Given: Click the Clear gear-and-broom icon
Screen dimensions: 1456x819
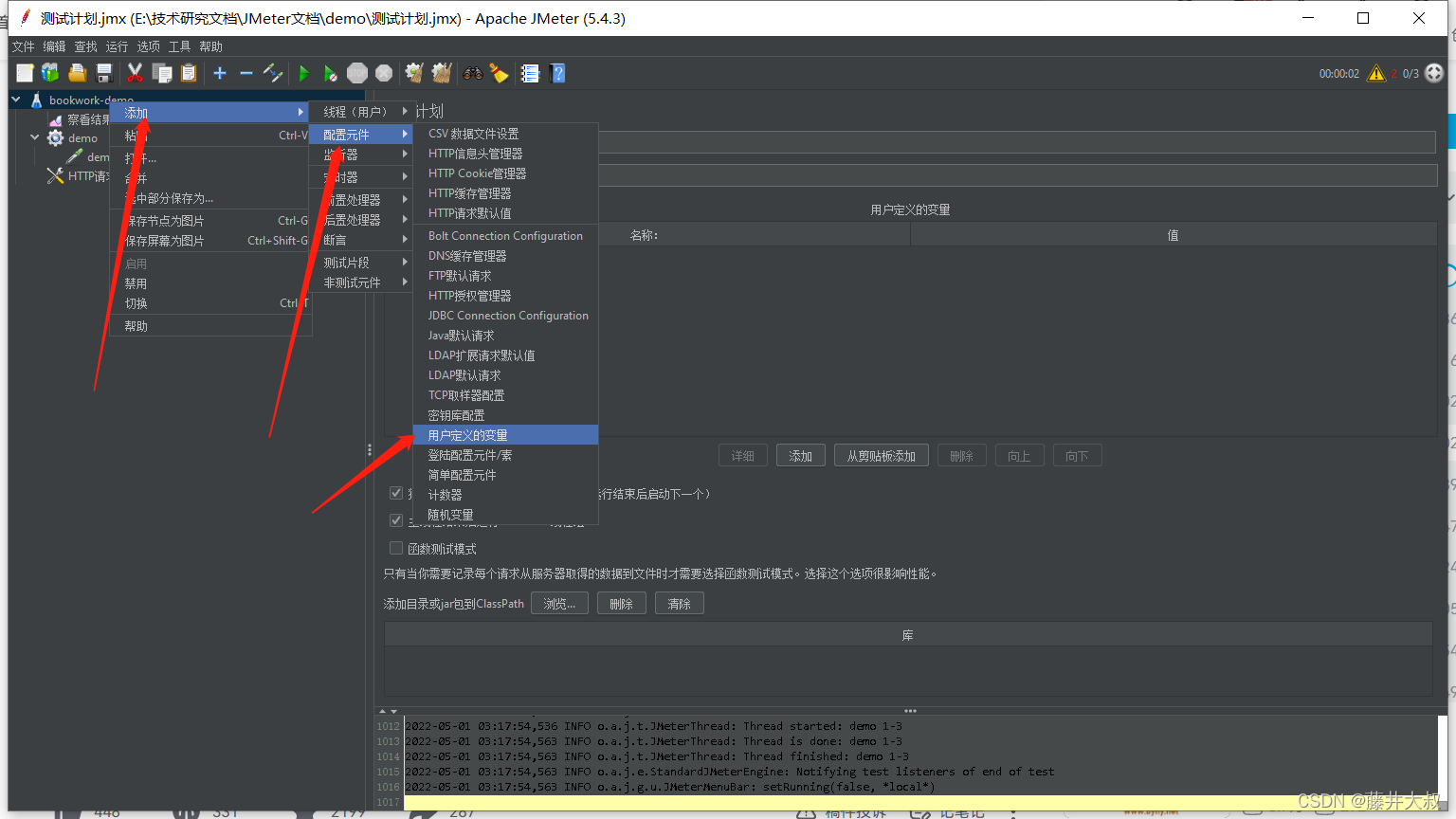Looking at the screenshot, I should (414, 73).
